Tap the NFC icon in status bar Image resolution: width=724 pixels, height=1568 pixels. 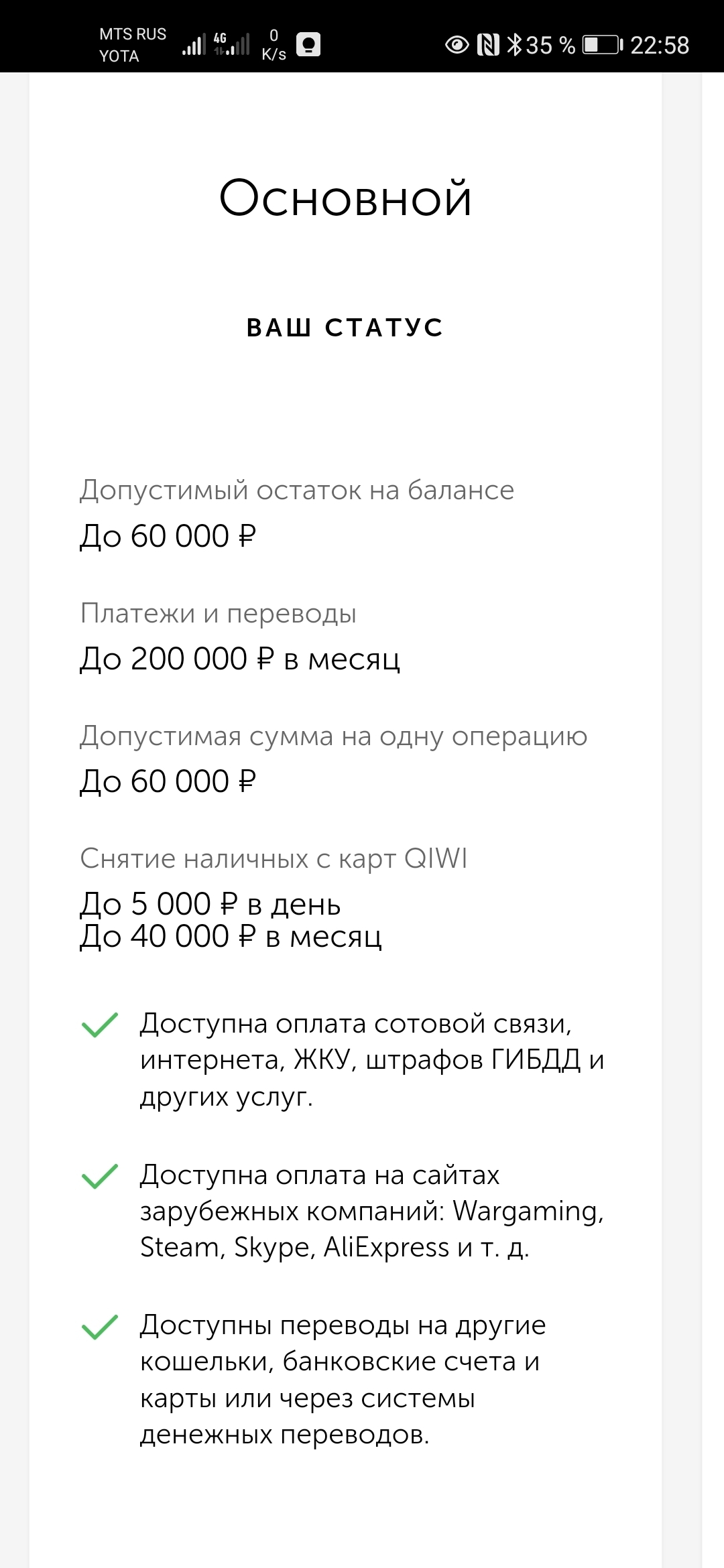pyautogui.click(x=488, y=45)
